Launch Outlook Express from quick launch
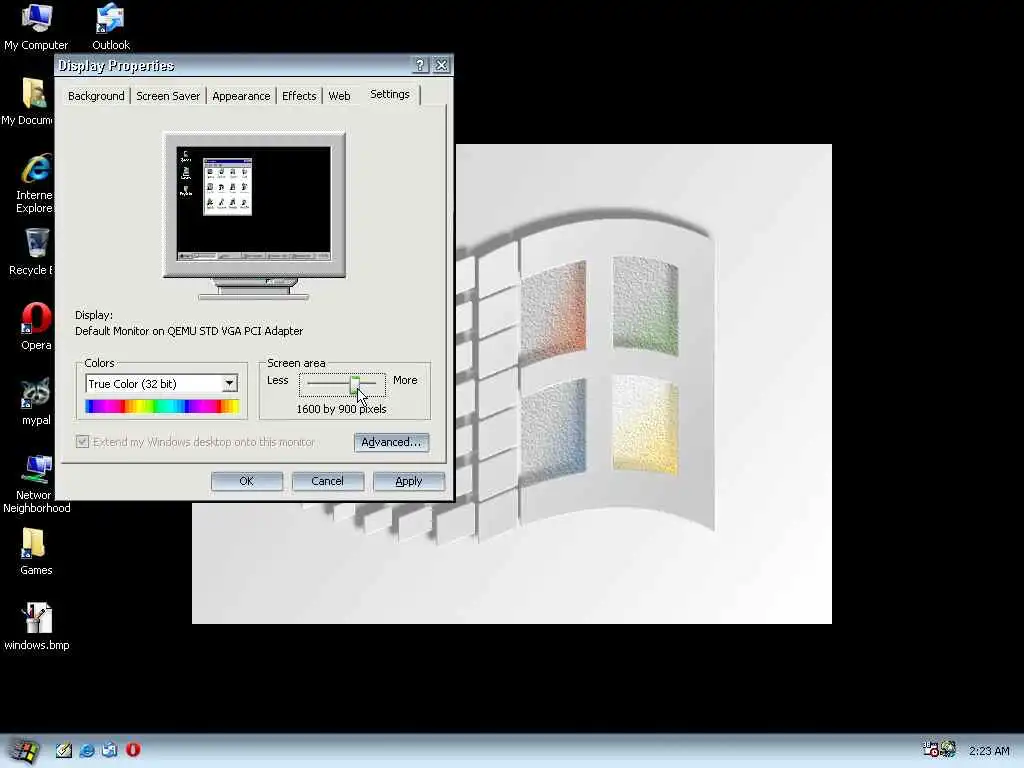1024x768 pixels. 110,750
